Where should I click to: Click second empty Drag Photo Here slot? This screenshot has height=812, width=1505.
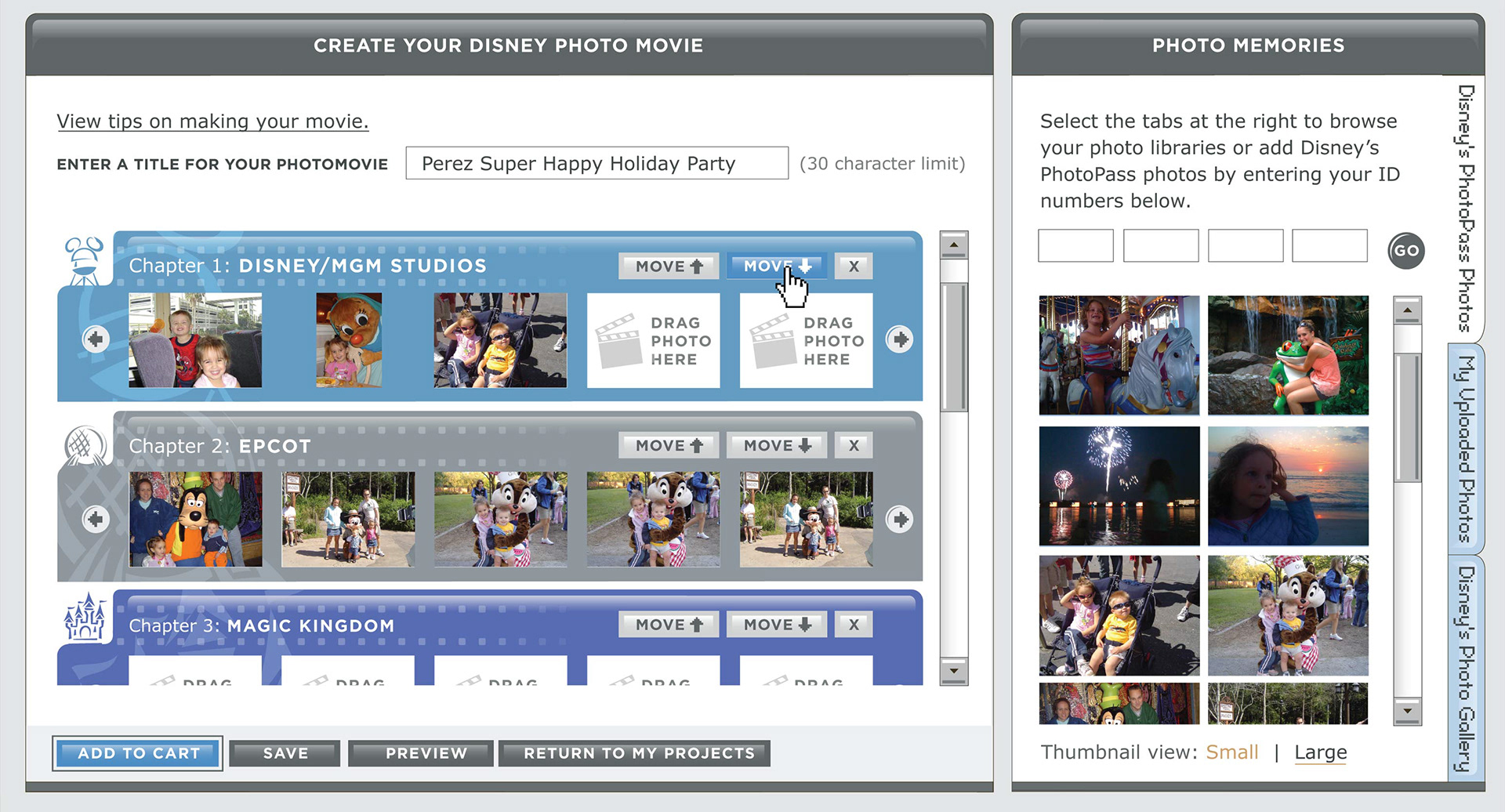coord(806,340)
